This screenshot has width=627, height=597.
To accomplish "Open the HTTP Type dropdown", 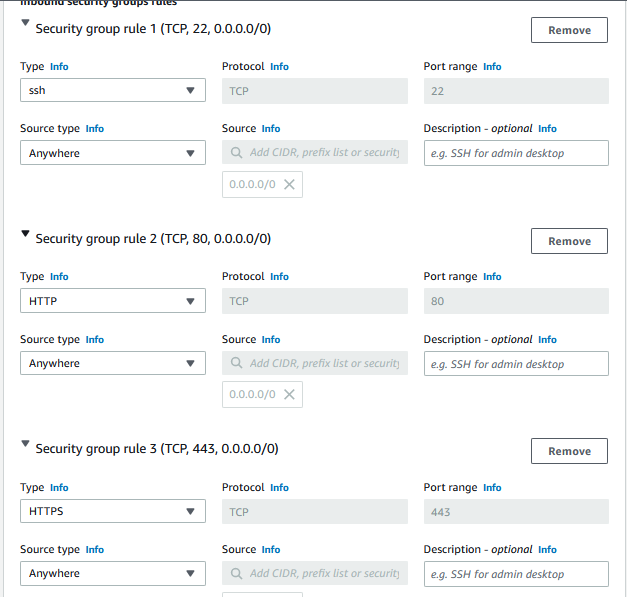I will 112,301.
